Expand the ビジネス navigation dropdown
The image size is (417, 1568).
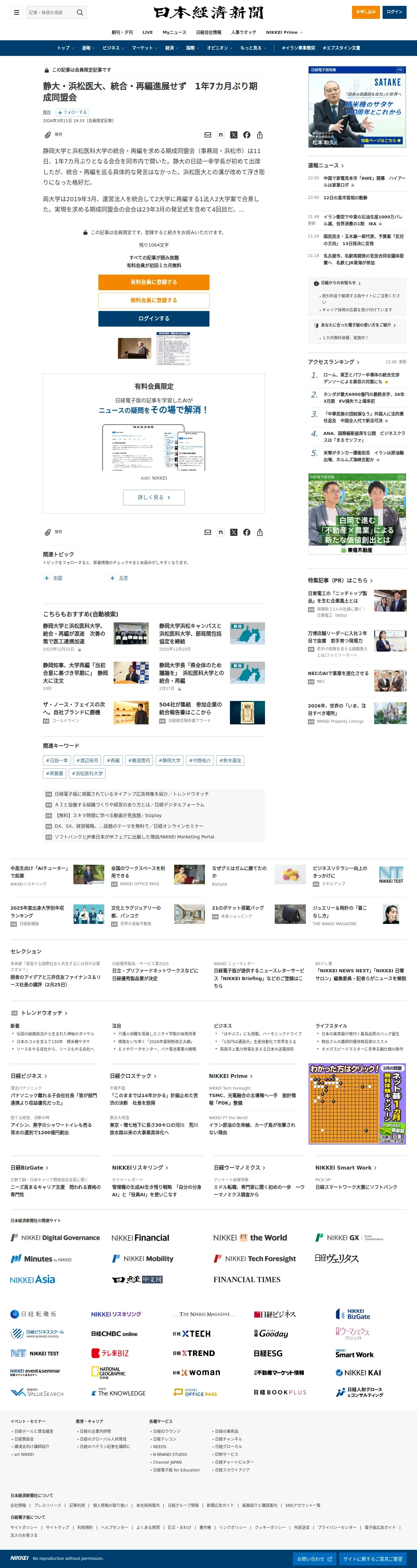[x=113, y=48]
